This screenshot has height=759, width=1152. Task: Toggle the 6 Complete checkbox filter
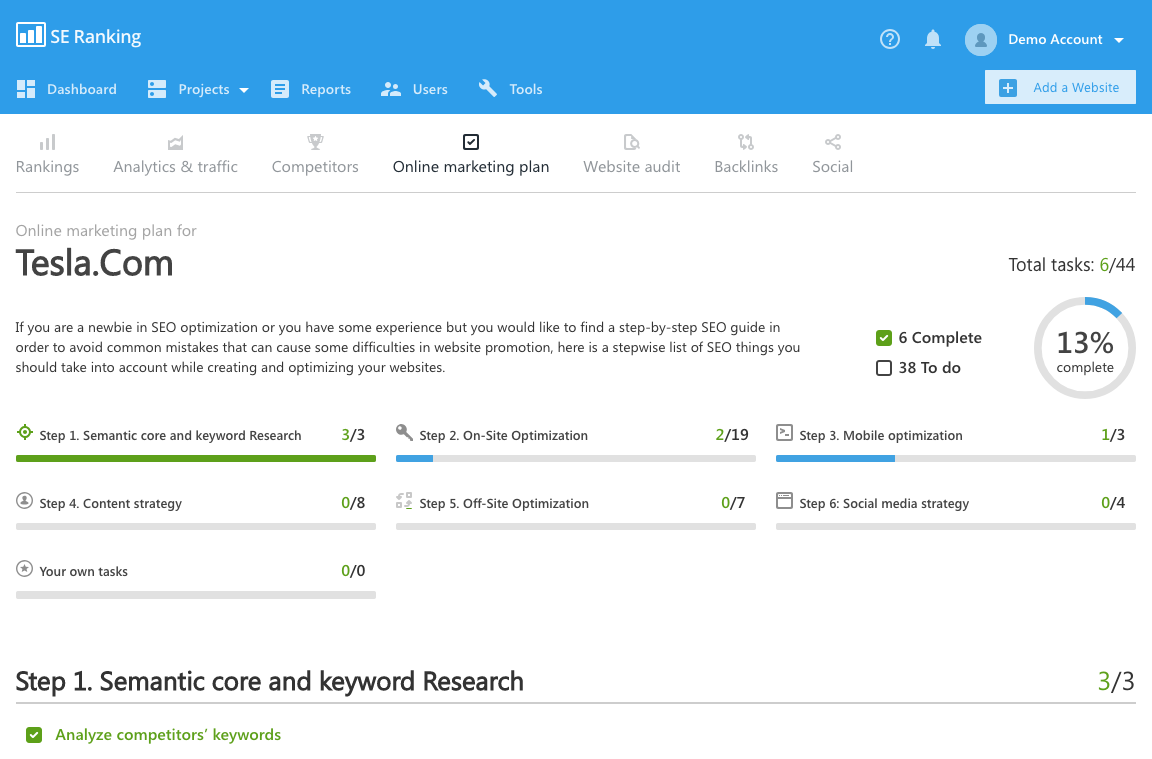[884, 338]
